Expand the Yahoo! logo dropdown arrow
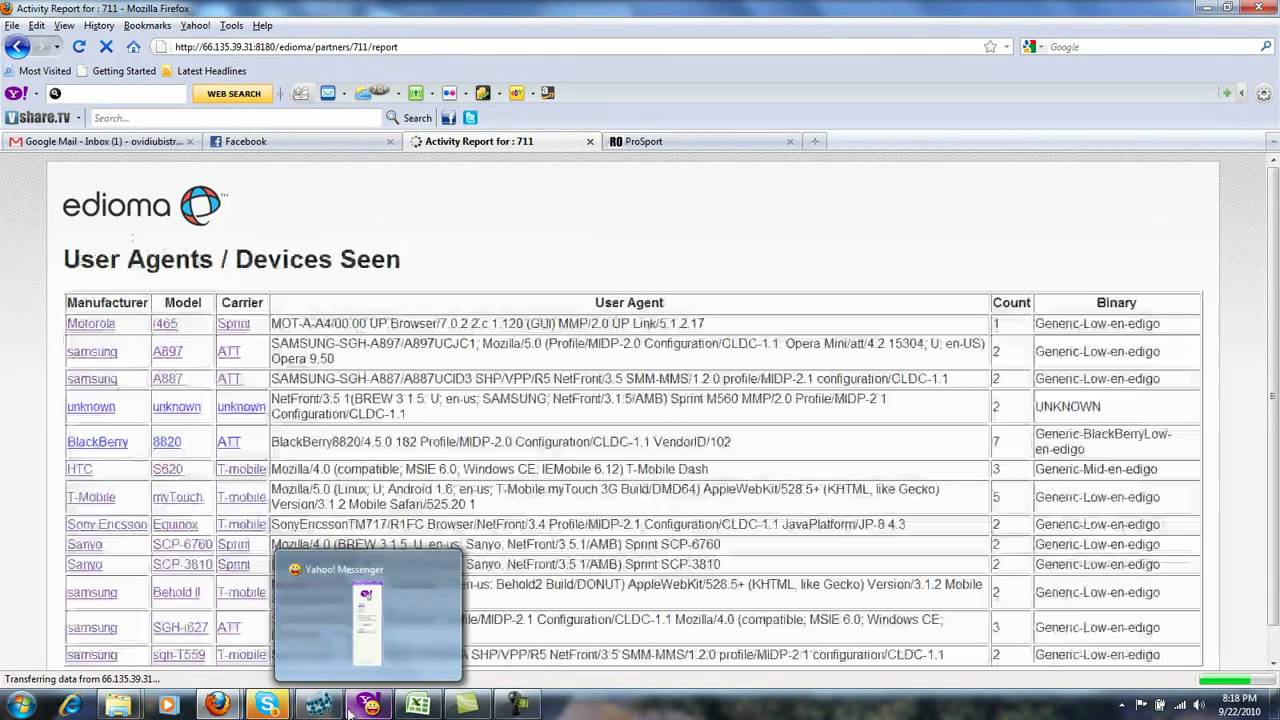 click(x=36, y=93)
